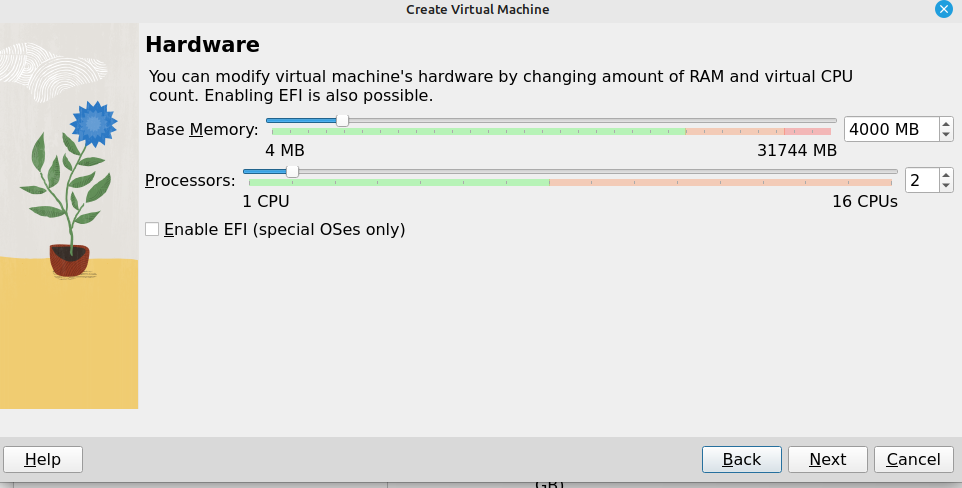The height and width of the screenshot is (488, 962).
Task: Proceed with the Next button
Action: pyautogui.click(x=828, y=459)
